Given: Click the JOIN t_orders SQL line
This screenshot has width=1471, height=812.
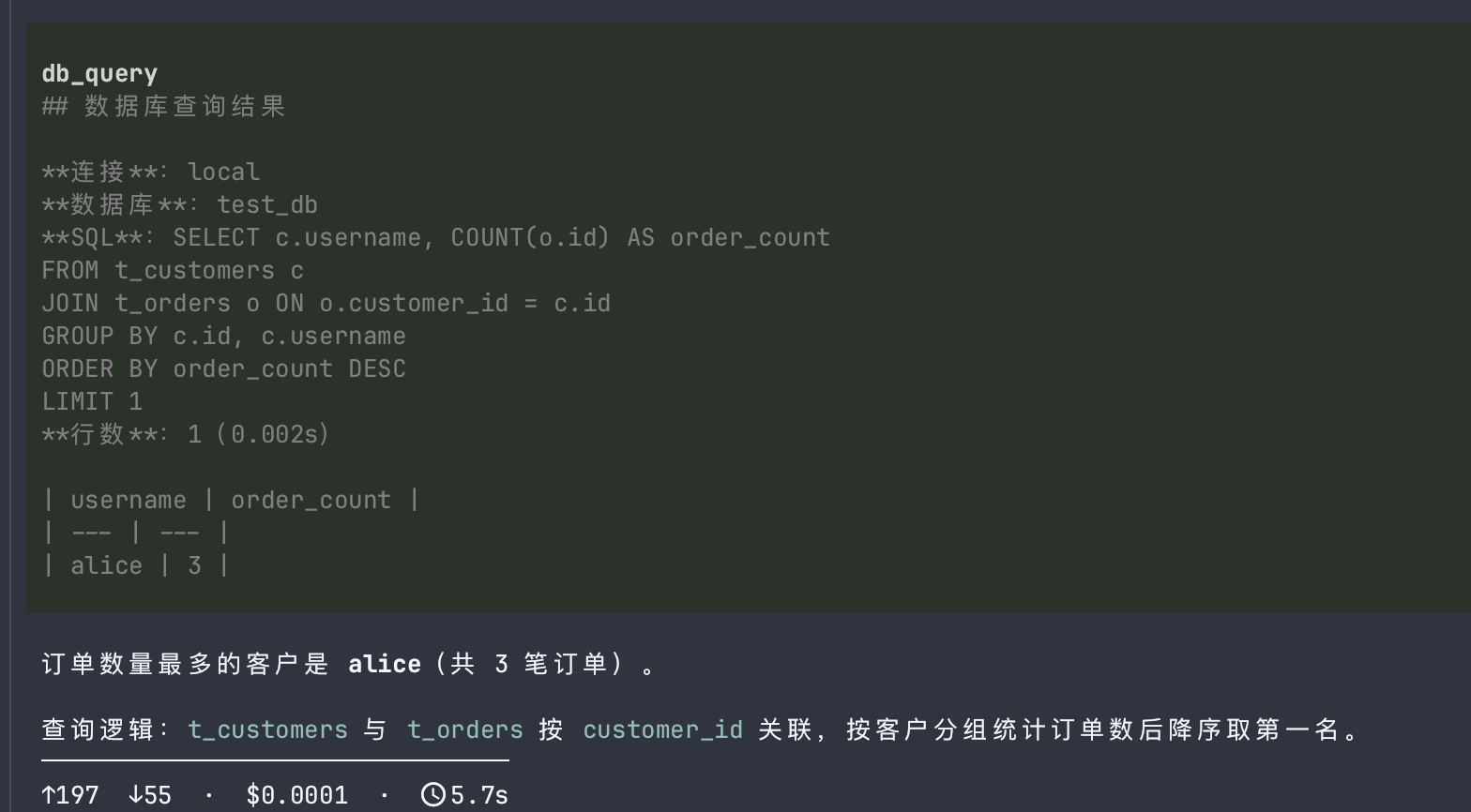Looking at the screenshot, I should pos(326,303).
